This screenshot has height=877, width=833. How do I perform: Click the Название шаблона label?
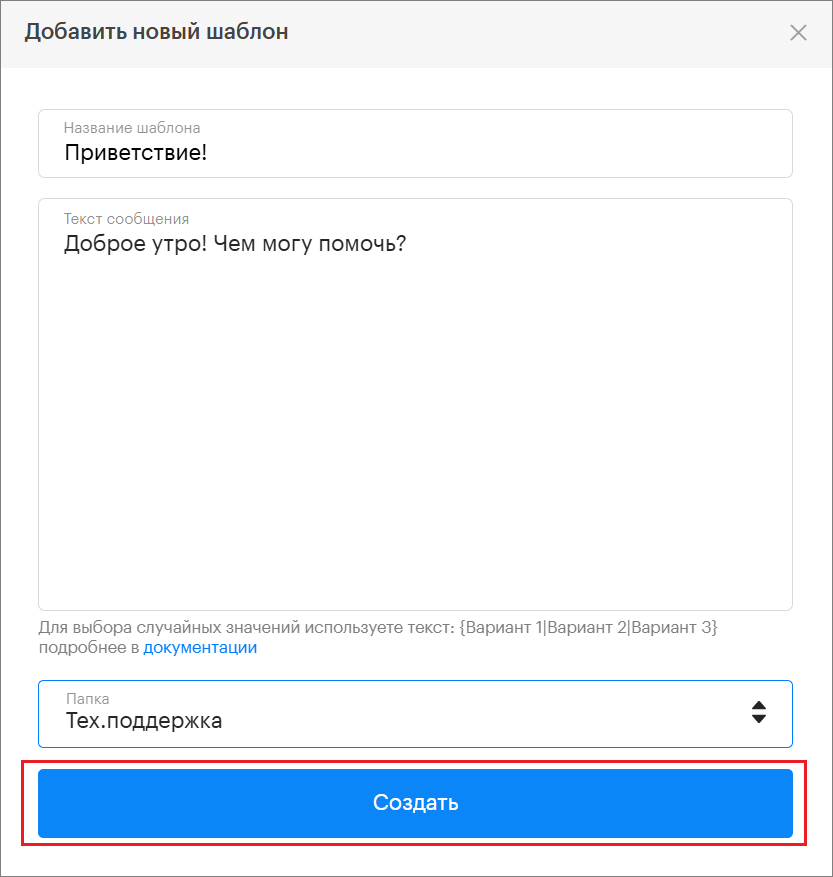(x=132, y=128)
